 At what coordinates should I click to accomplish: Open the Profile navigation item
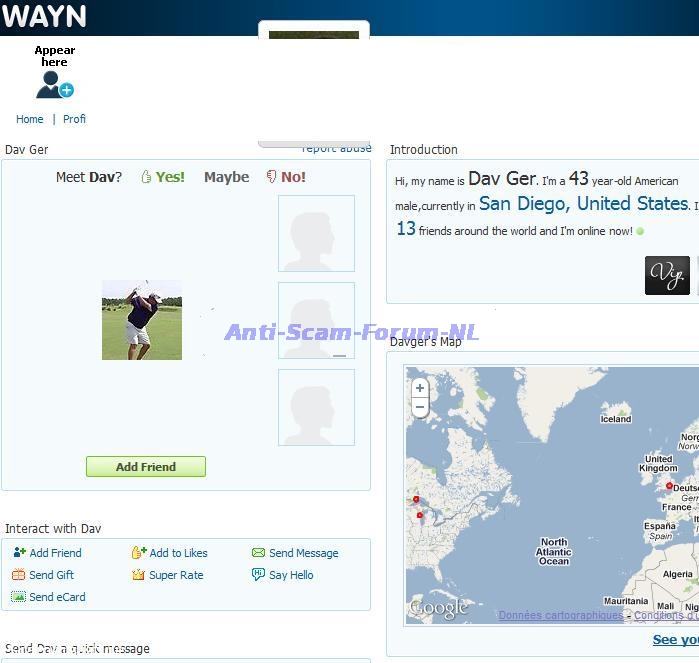point(75,119)
